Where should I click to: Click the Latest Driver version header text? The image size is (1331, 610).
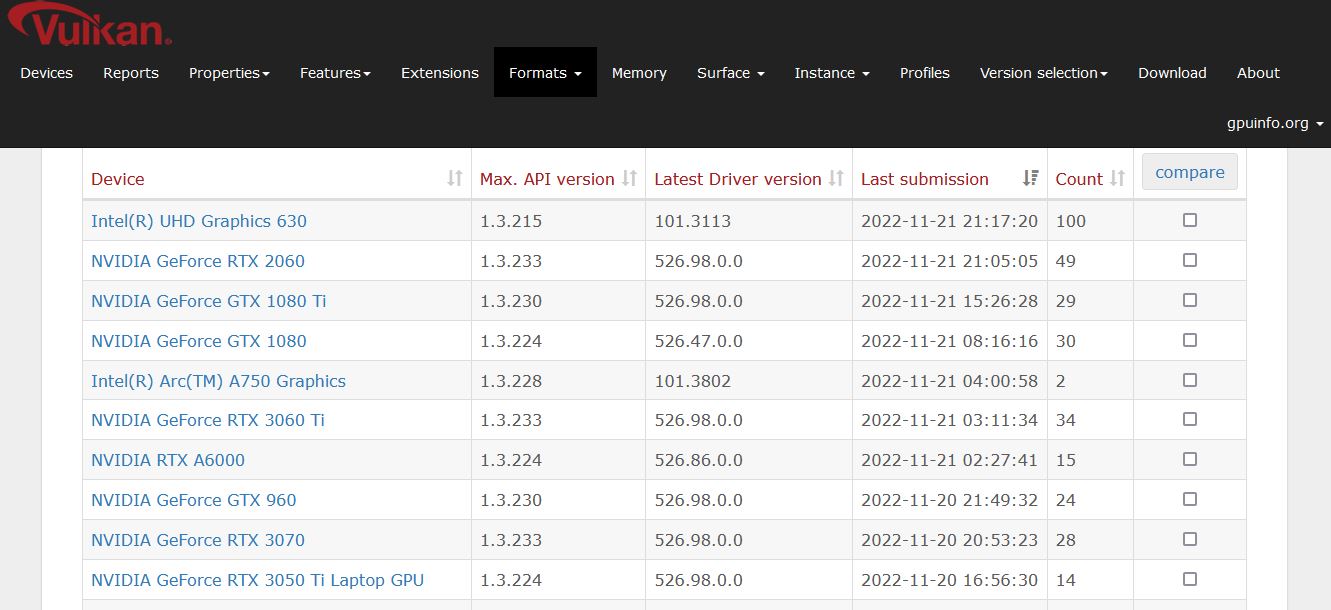738,179
